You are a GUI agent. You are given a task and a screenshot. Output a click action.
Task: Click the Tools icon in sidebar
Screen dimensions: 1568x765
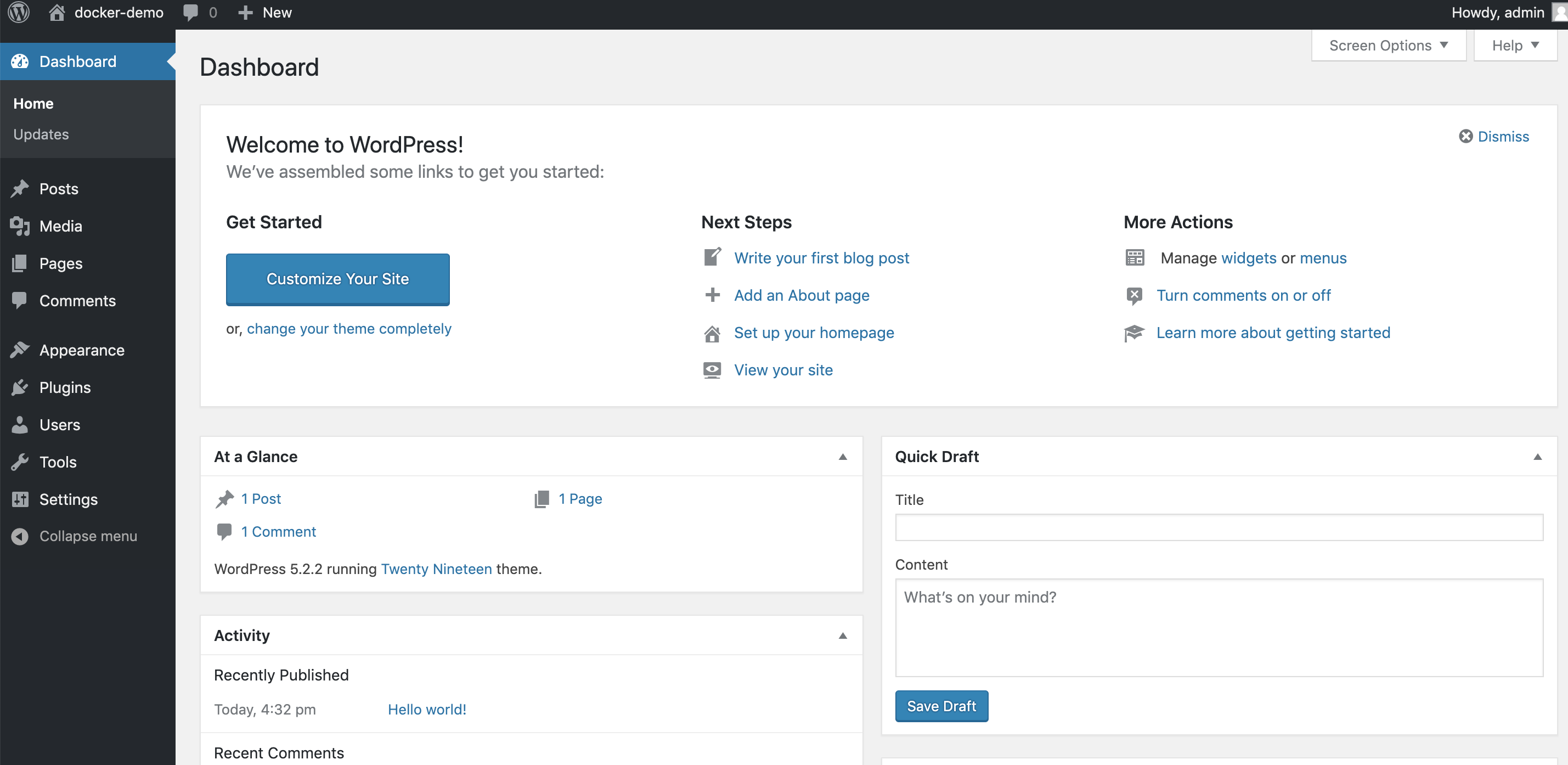[20, 461]
